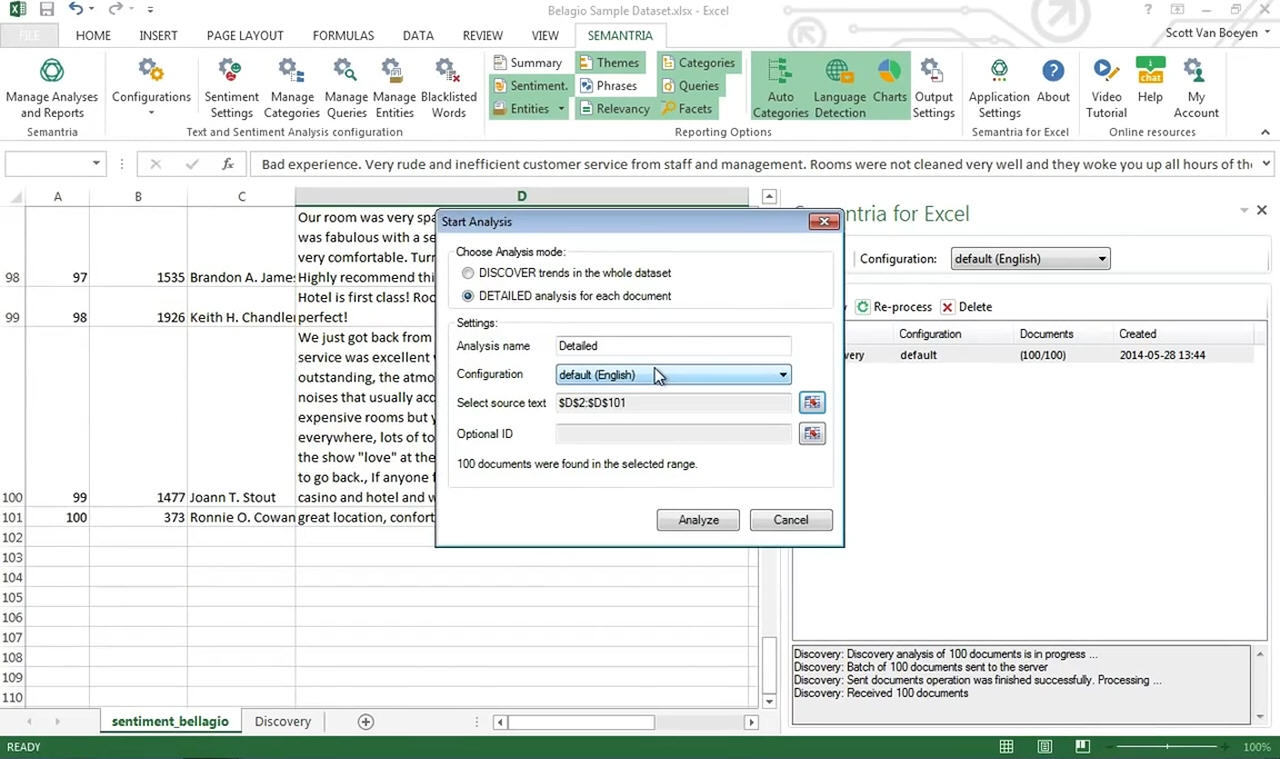Screen dimensions: 1280x759
Task: Undo the last action
Action: tap(76, 10)
